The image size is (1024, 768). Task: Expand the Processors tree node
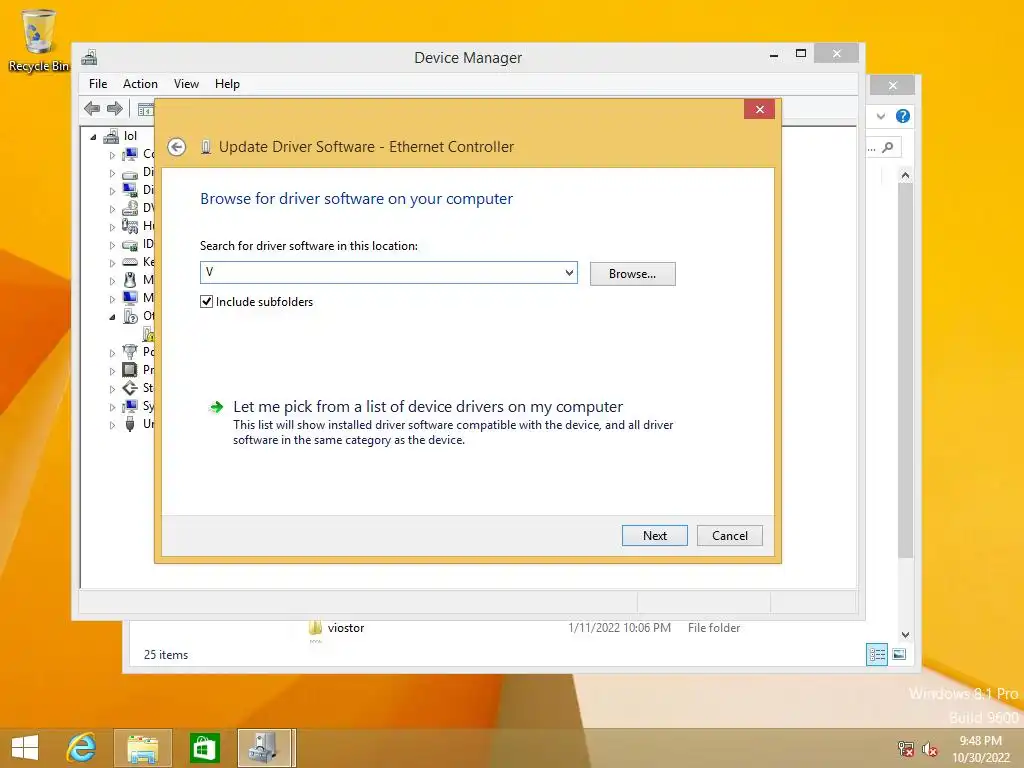coord(112,371)
